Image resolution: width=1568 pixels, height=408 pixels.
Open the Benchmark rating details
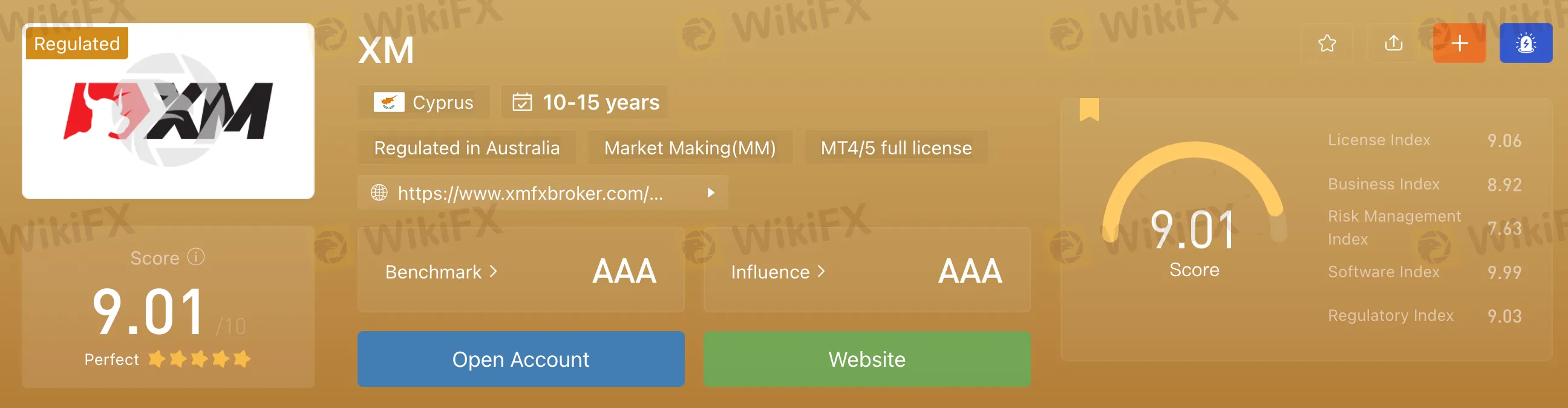(x=442, y=272)
